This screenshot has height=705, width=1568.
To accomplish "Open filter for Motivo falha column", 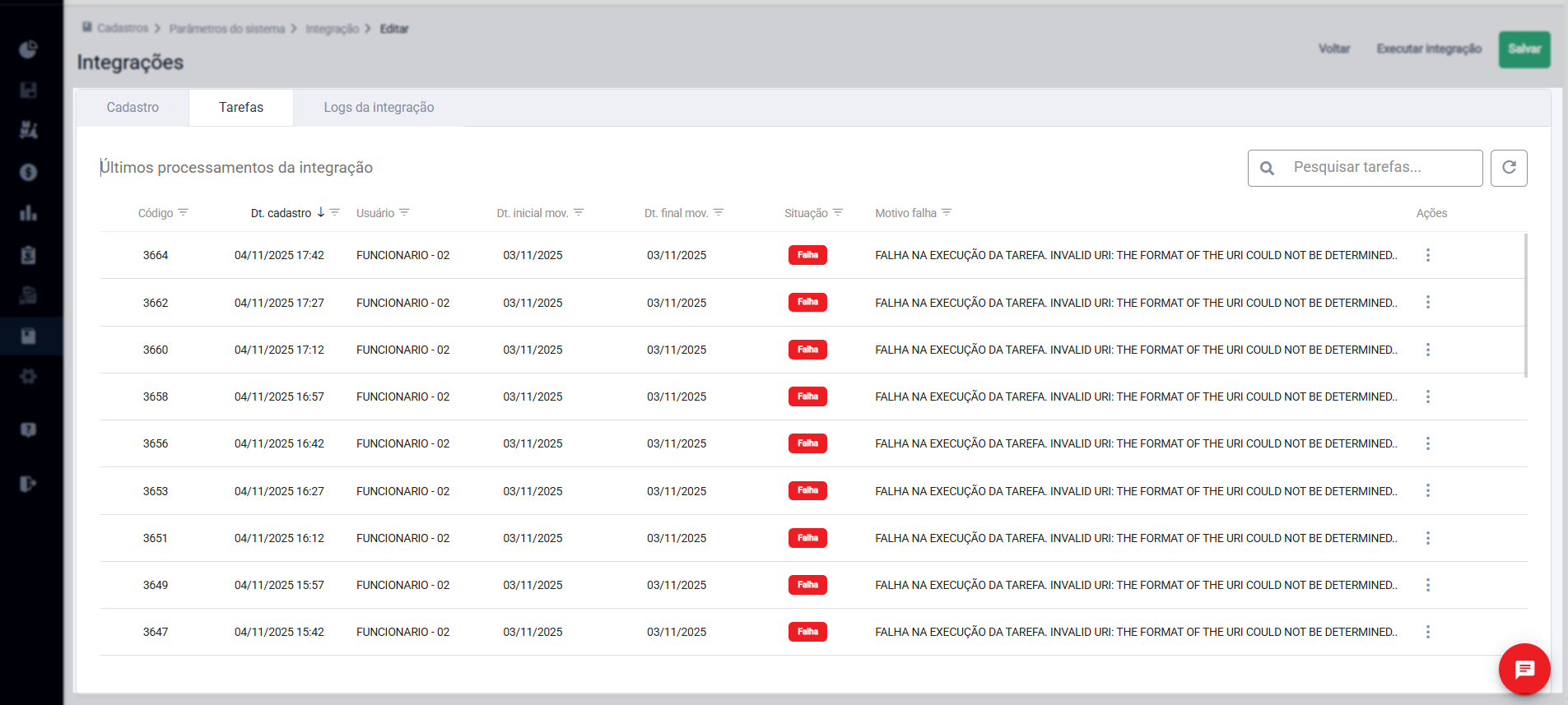I will (x=947, y=212).
